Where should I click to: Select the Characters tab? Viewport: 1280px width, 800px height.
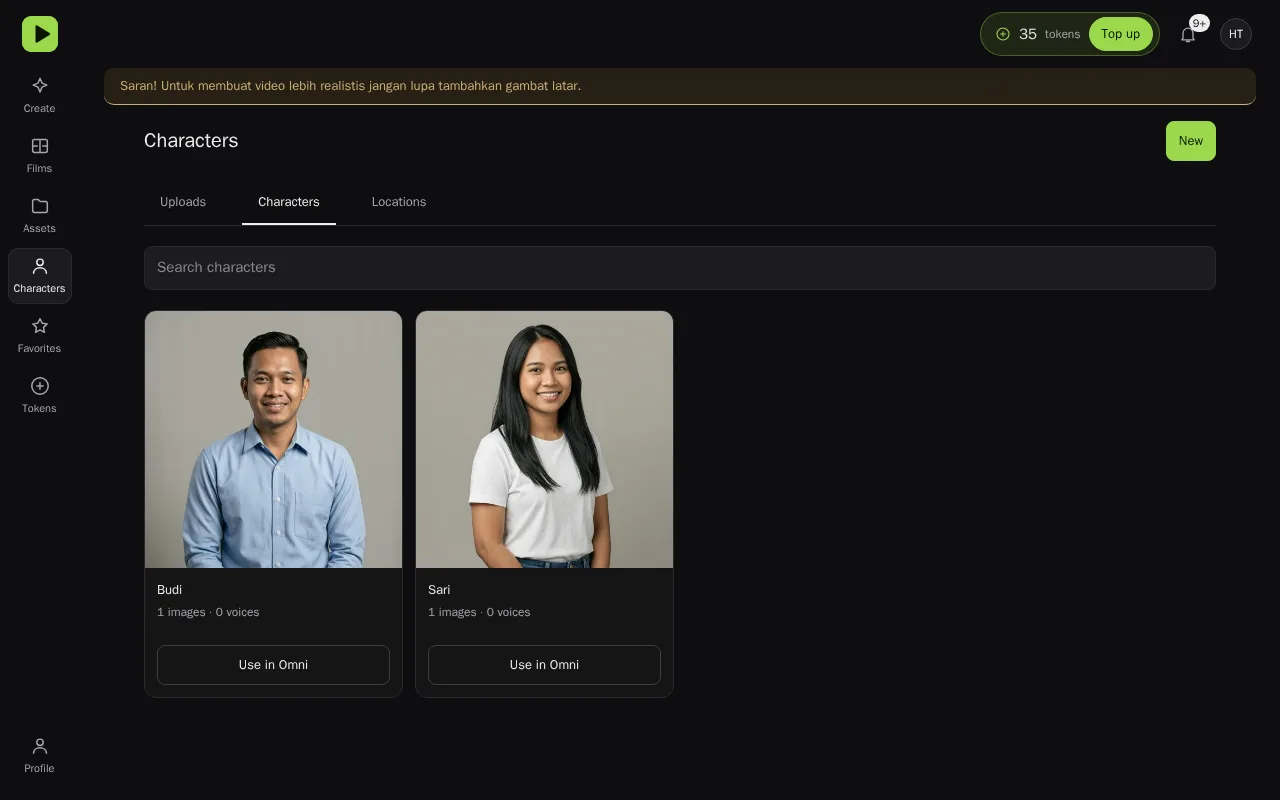click(x=289, y=202)
